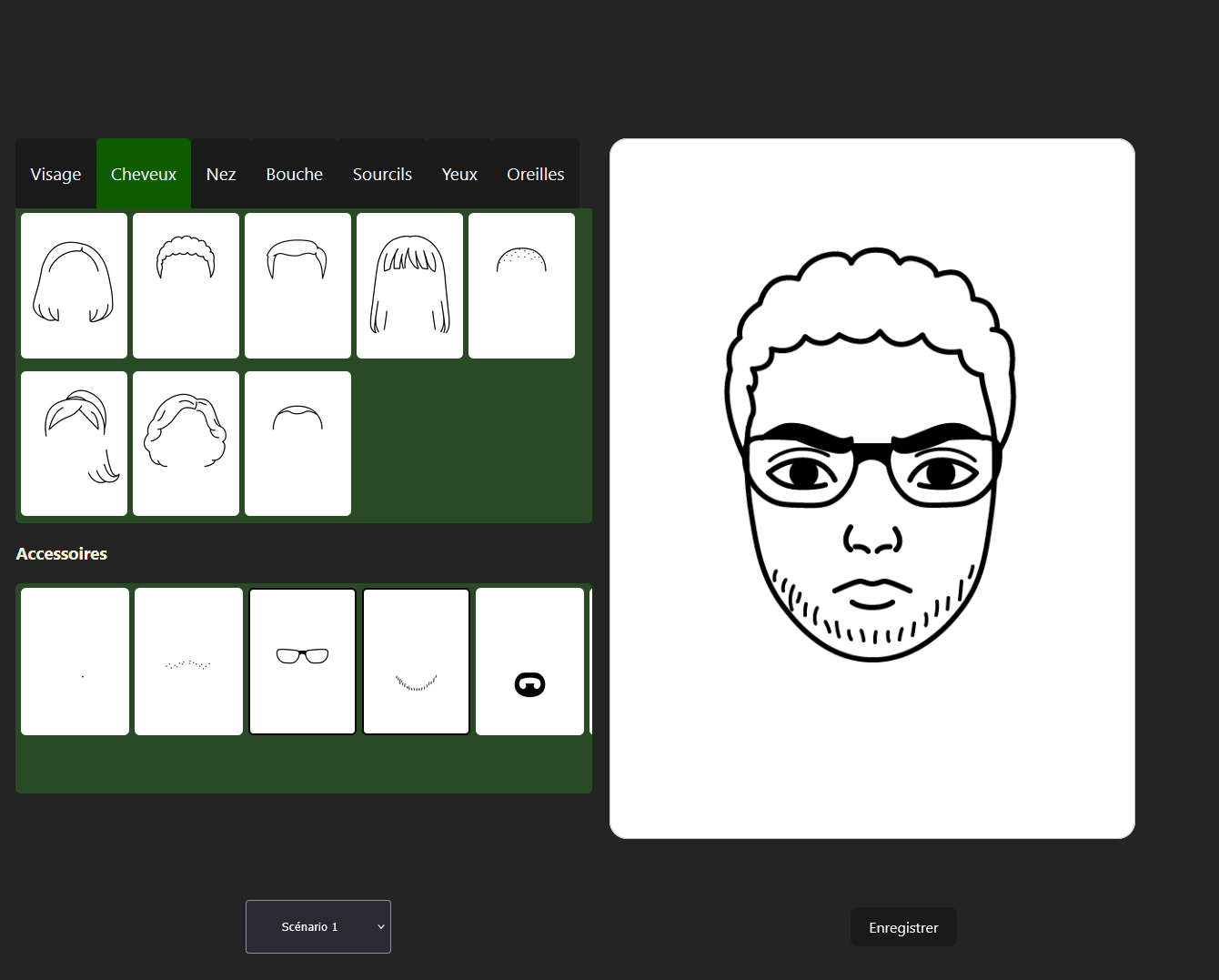The image size is (1219, 980).
Task: Select long straight hair with bangs
Action: point(409,286)
